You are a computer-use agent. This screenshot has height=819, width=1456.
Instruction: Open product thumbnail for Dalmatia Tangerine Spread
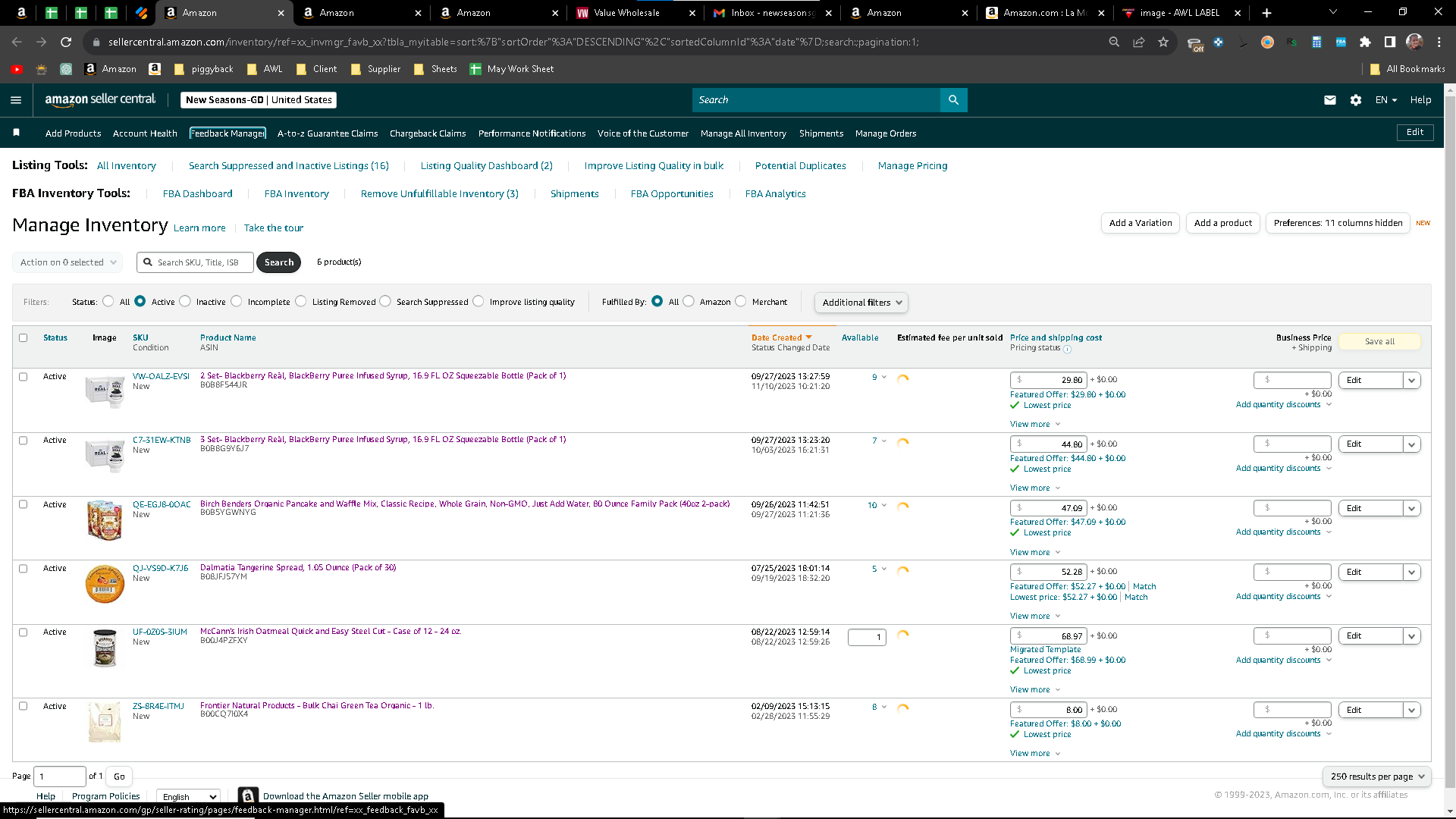(105, 584)
